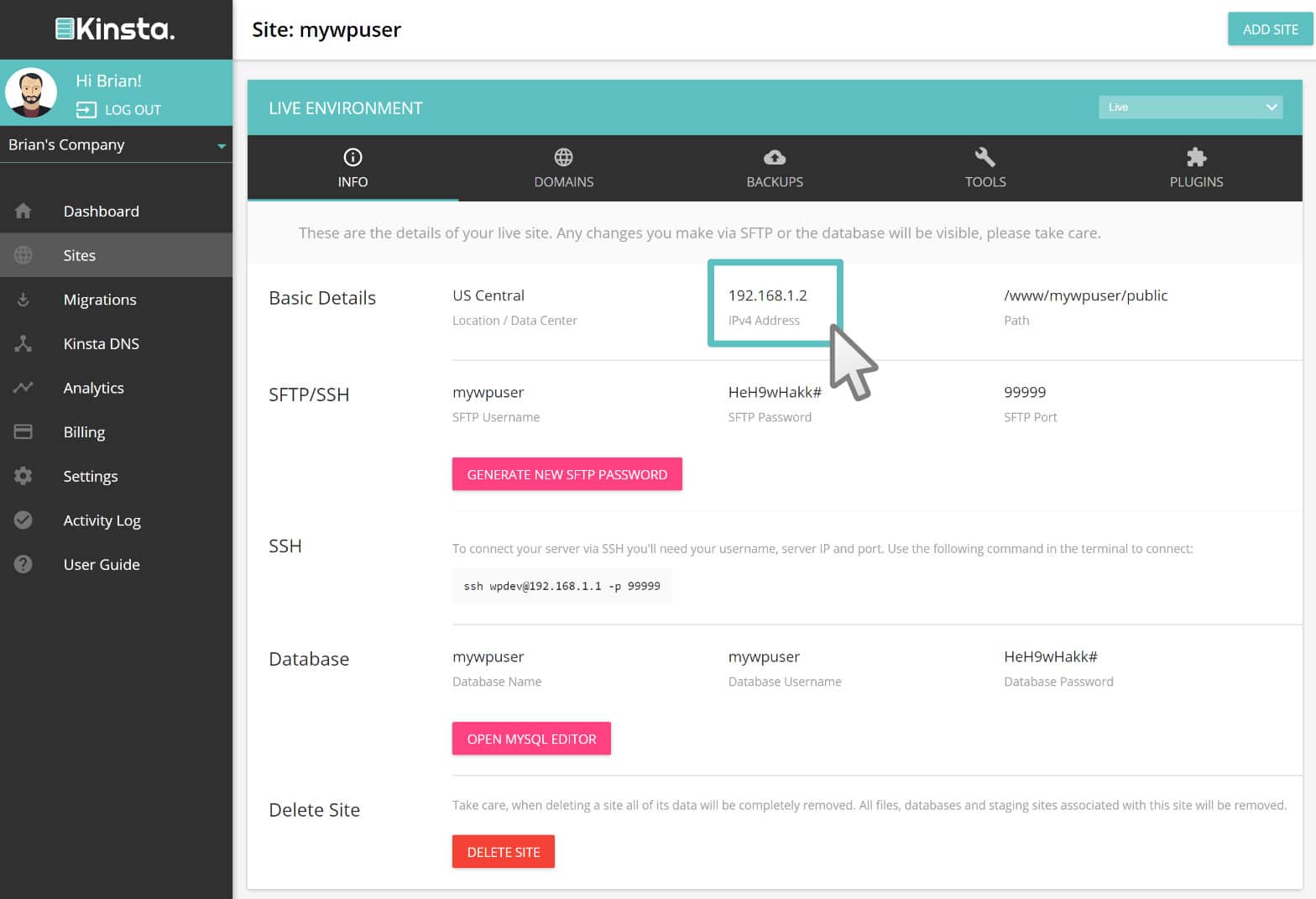The width and height of the screenshot is (1316, 899).
Task: Expand the Brian's Company dropdown
Action: point(116,144)
